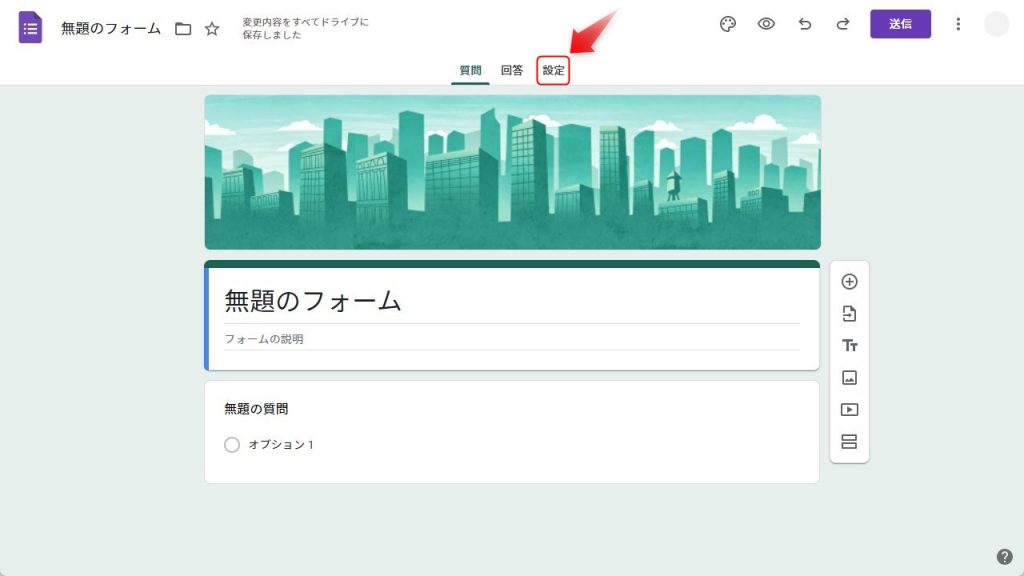This screenshot has width=1024, height=576.
Task: Open the account profile avatar
Action: point(997,24)
